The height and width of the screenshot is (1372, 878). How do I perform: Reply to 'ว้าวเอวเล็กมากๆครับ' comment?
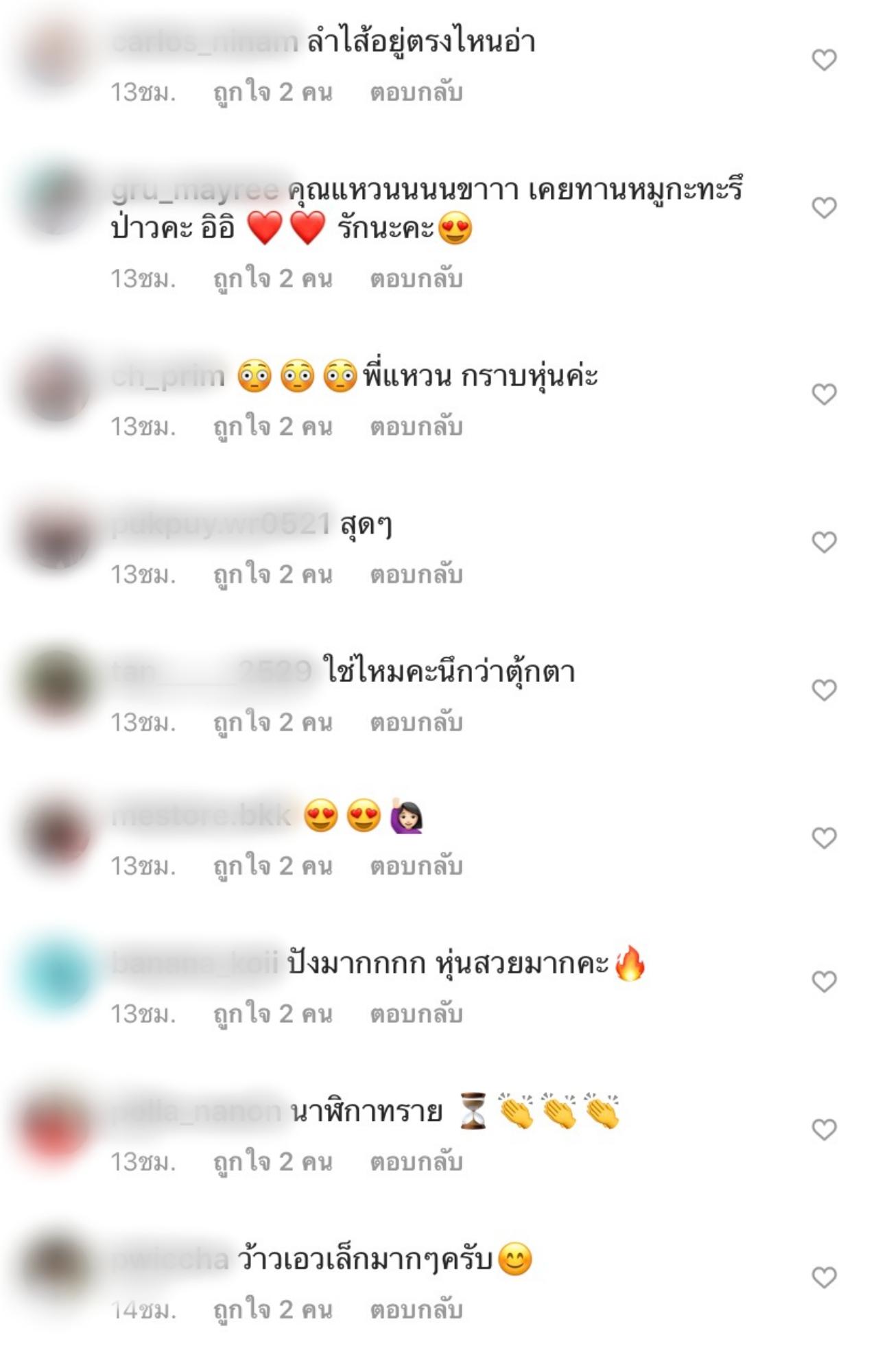(x=416, y=1310)
